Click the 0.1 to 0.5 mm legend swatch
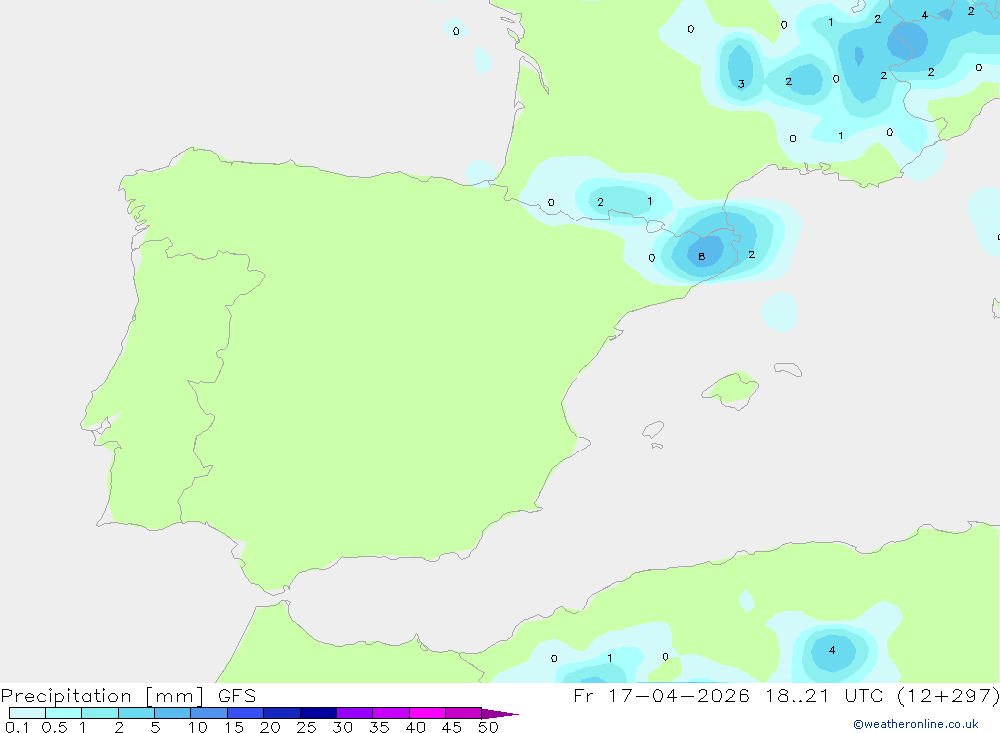1000x733 pixels. click(27, 713)
